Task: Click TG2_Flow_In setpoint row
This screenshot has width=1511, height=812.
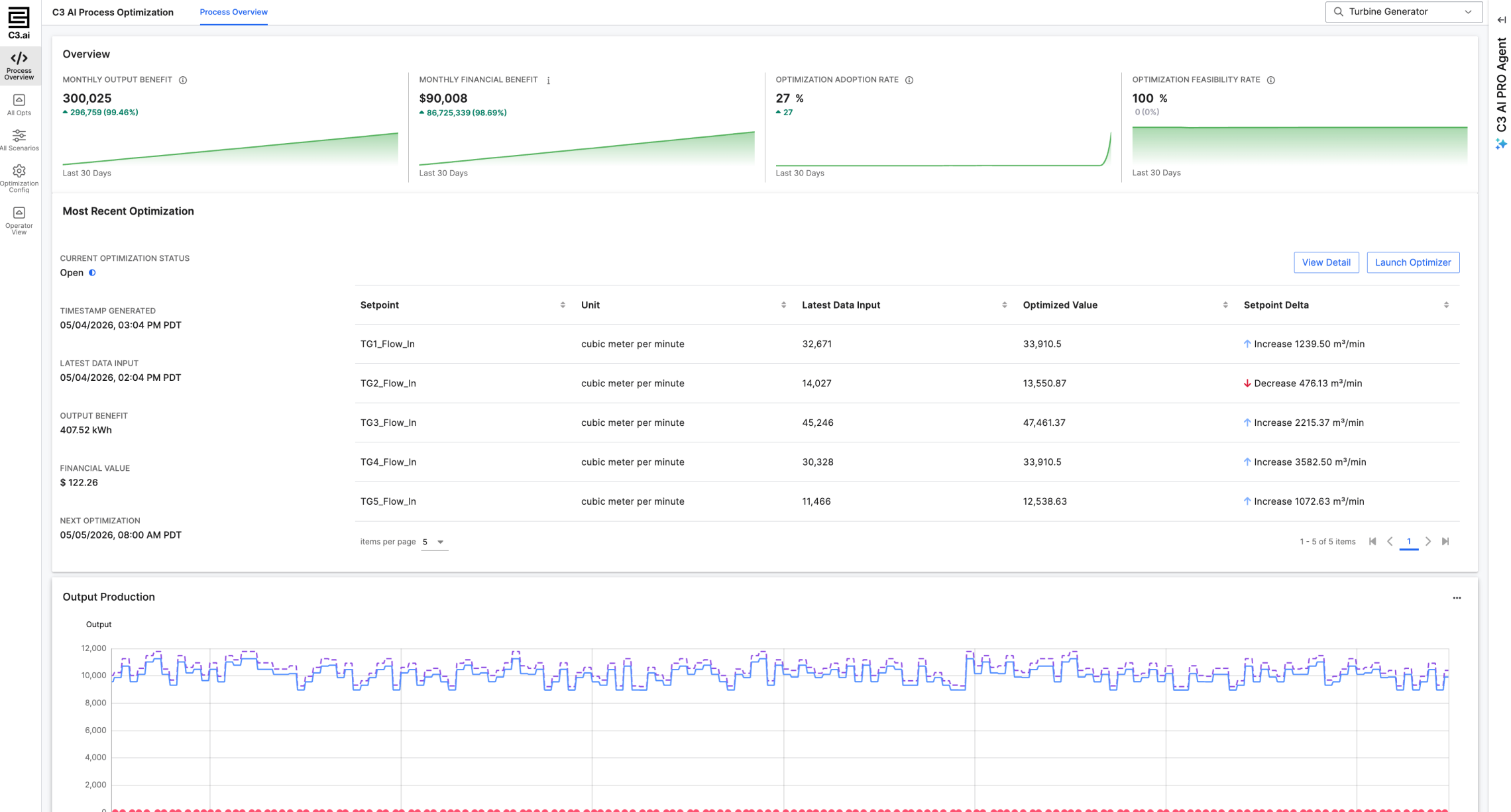Action: point(907,383)
